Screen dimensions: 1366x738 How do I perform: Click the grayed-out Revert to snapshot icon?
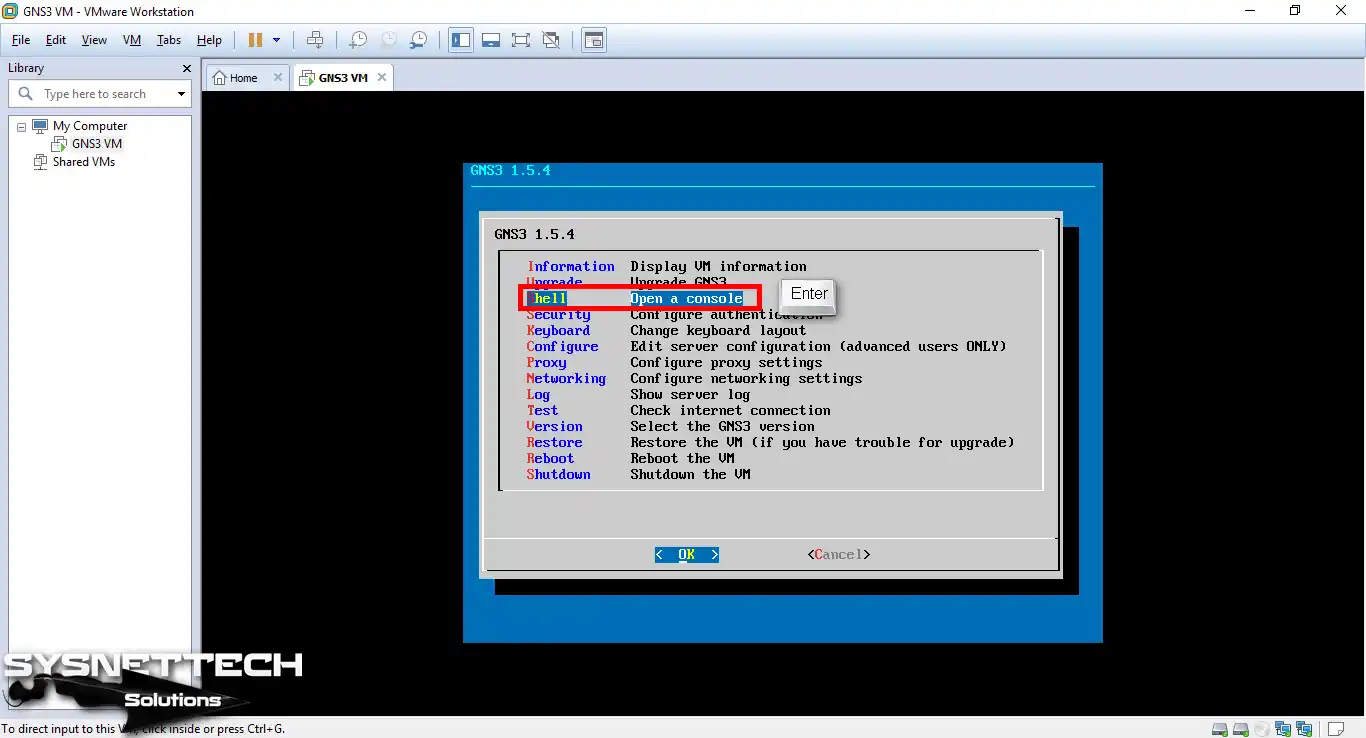click(x=388, y=40)
